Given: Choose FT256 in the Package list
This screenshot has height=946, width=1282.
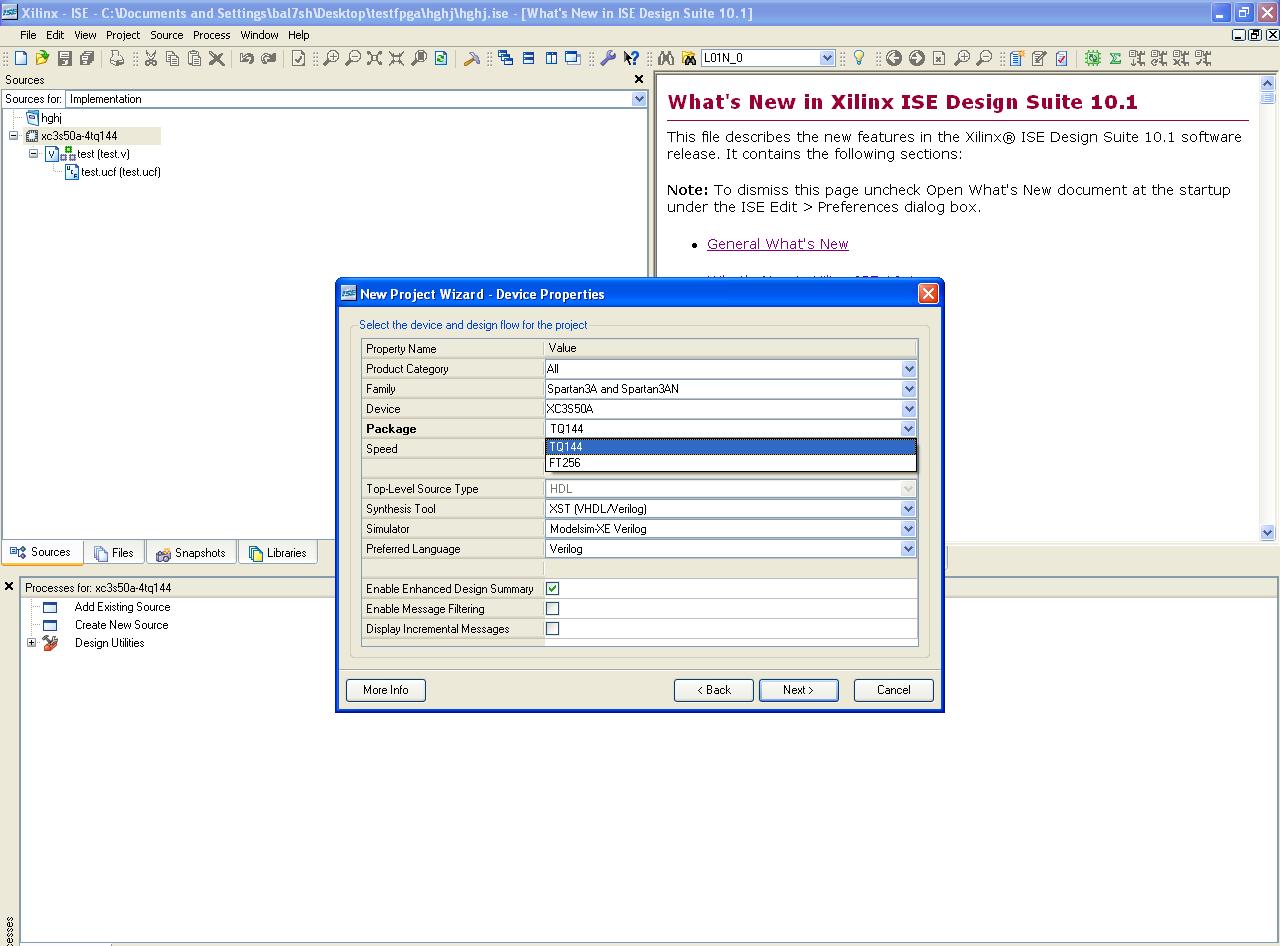Looking at the screenshot, I should point(730,463).
